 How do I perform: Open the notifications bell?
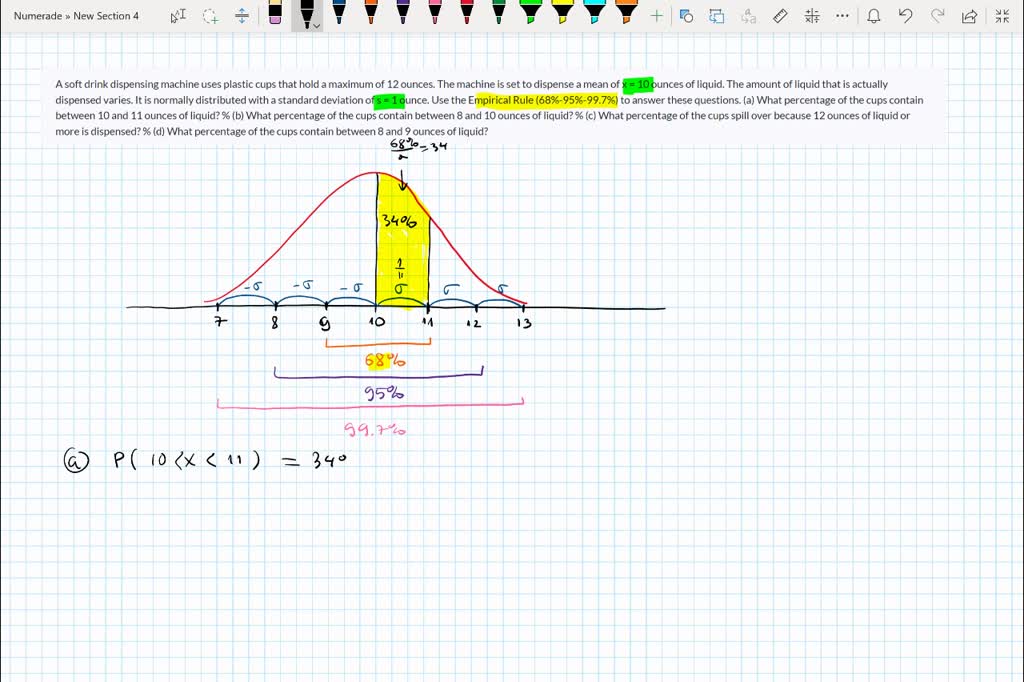point(874,16)
